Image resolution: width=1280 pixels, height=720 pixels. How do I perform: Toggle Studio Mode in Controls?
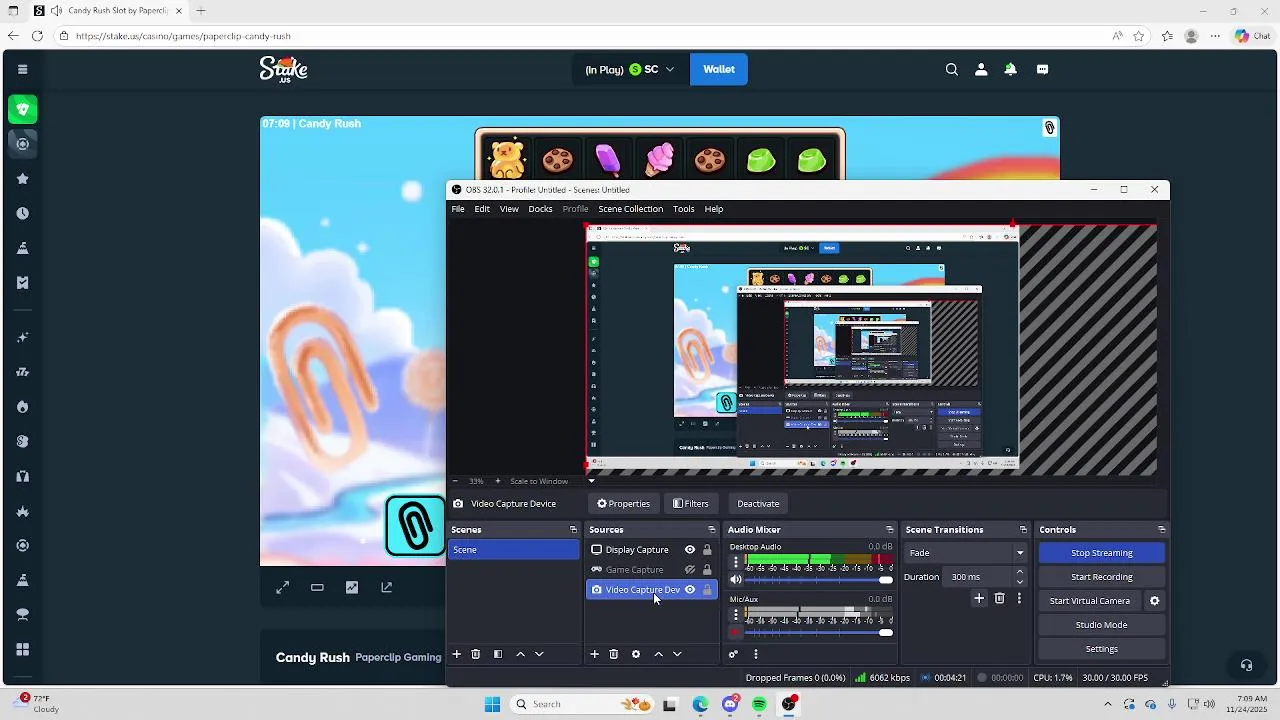(x=1101, y=625)
